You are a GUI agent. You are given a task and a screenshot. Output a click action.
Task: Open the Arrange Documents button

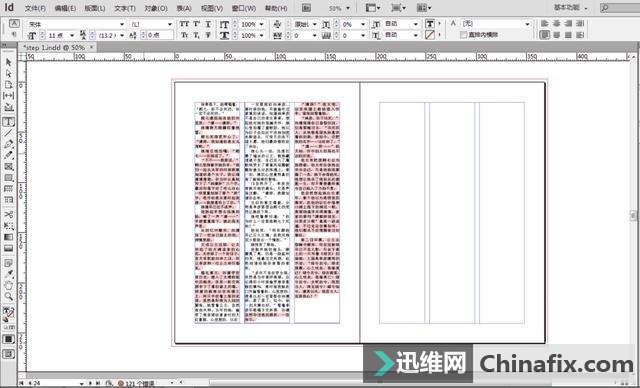pos(424,8)
